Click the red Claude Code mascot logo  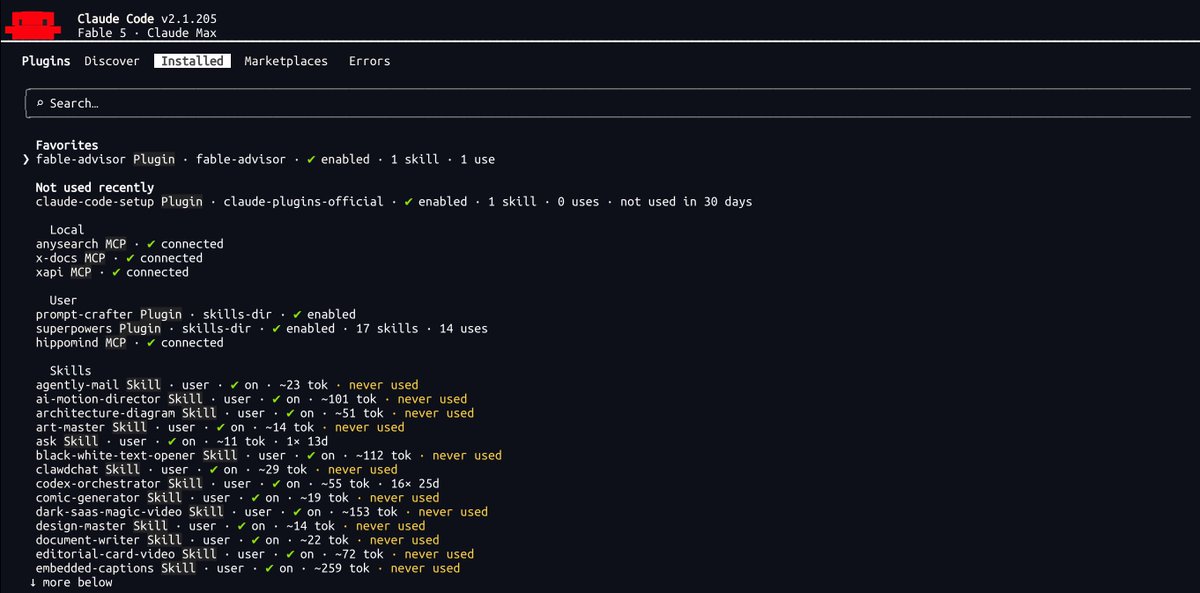(34, 24)
